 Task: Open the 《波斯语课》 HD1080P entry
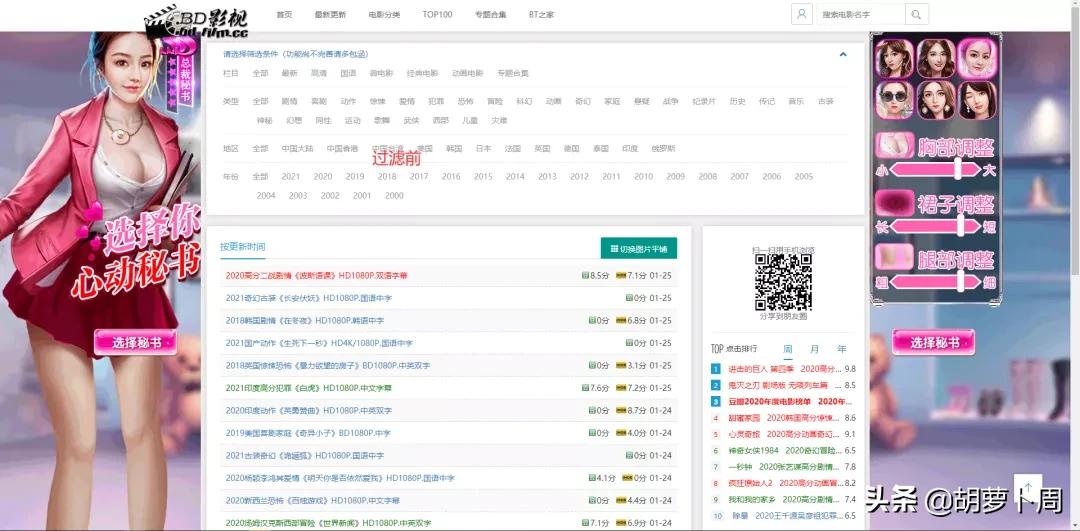[316, 275]
